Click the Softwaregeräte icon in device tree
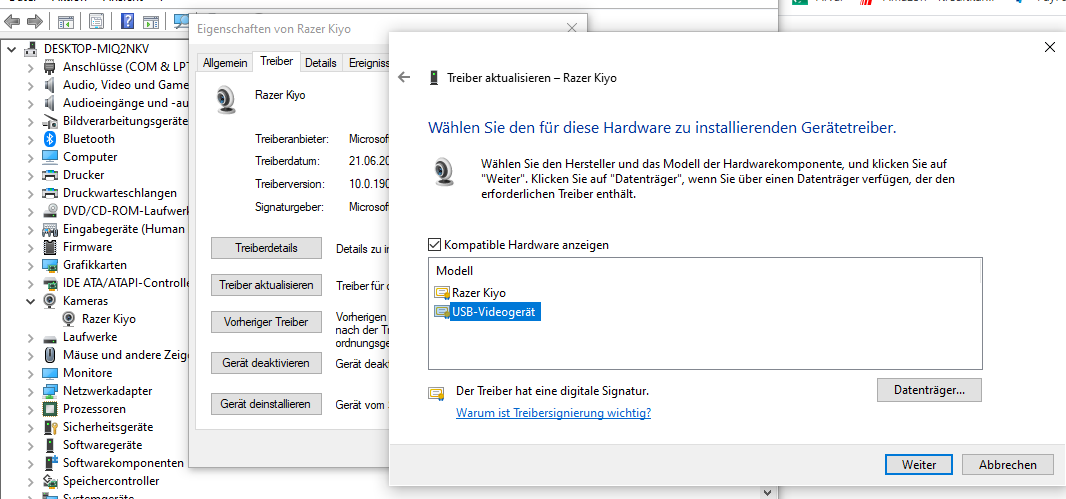 point(50,445)
